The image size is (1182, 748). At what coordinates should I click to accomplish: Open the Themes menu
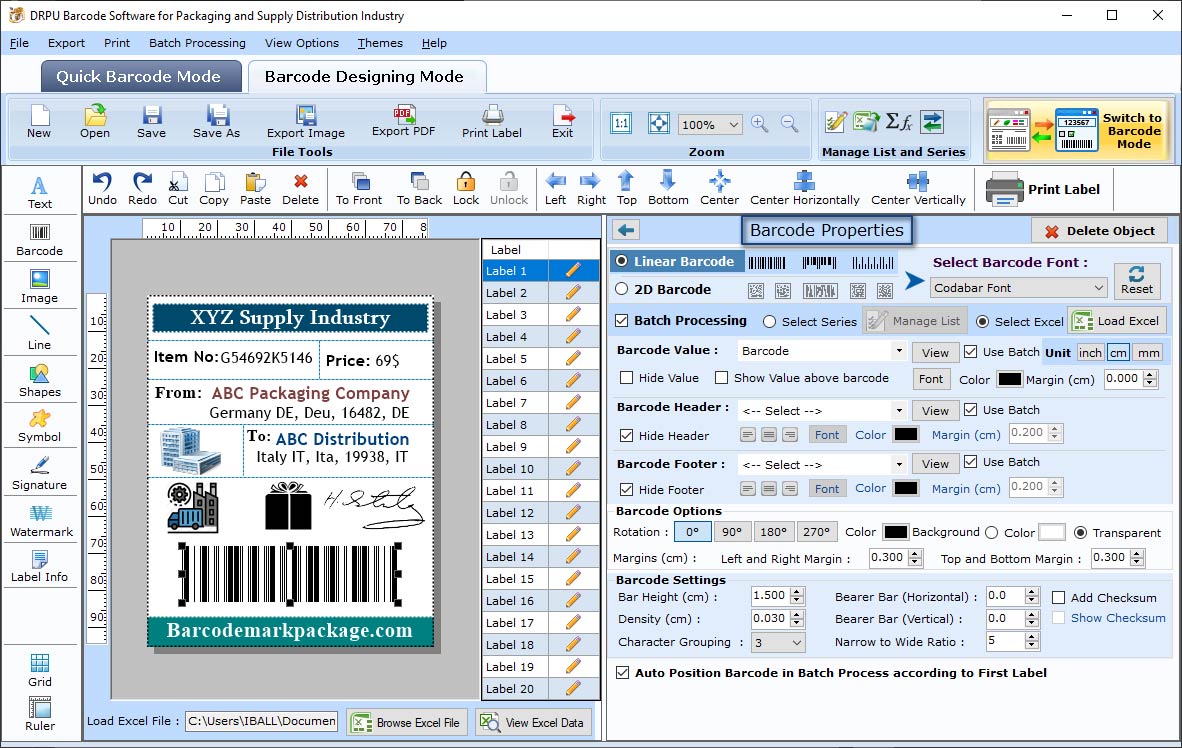point(379,43)
